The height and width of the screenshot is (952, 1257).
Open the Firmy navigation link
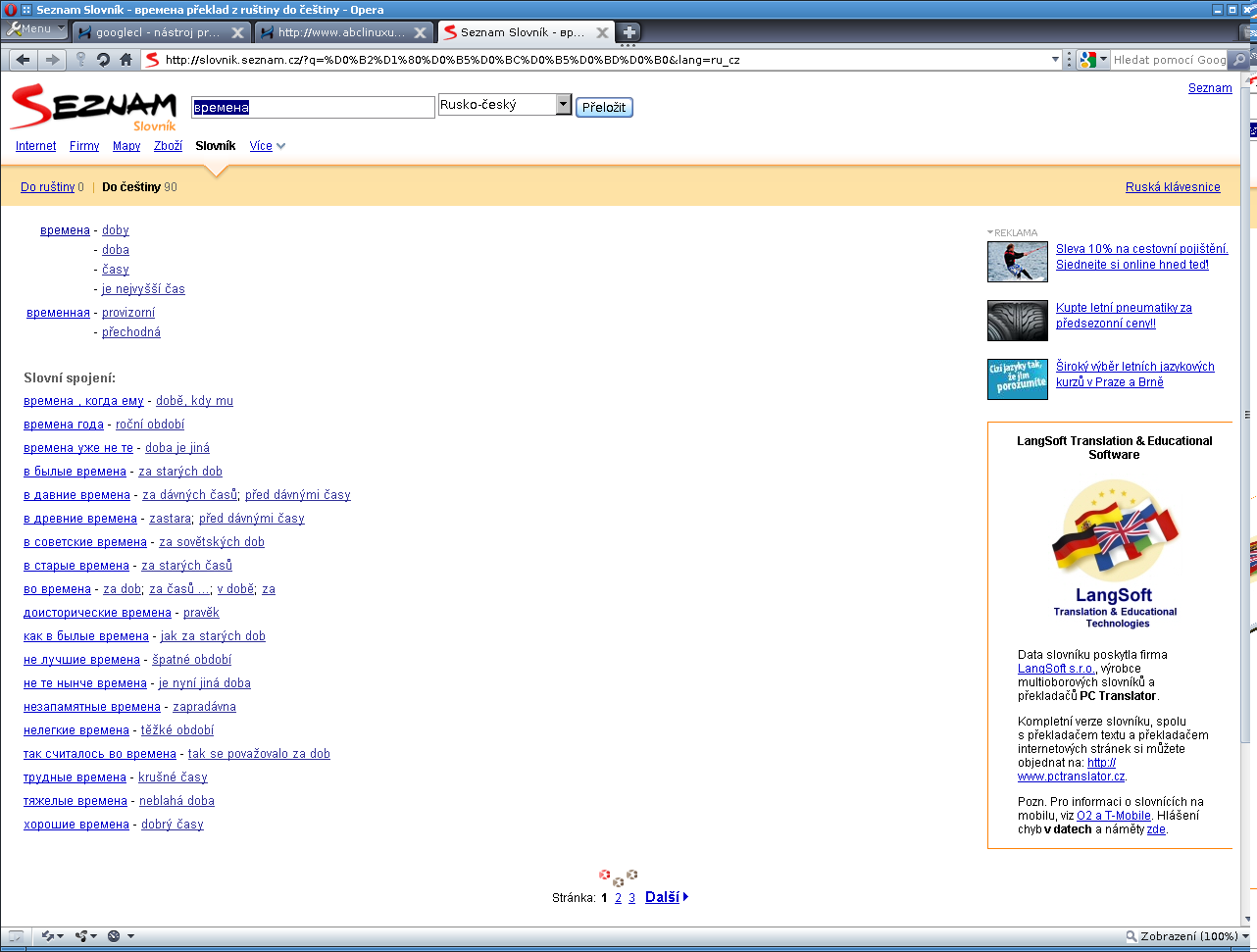click(84, 146)
